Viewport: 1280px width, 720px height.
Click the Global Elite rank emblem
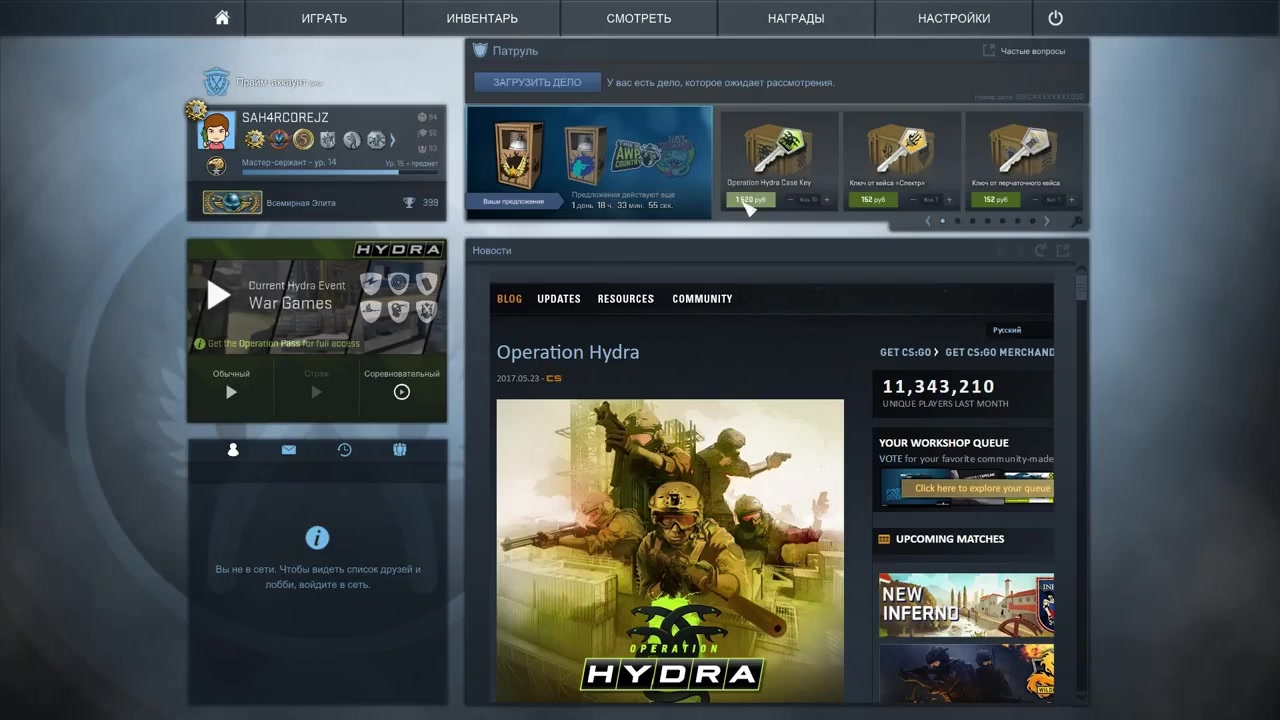pyautogui.click(x=232, y=203)
